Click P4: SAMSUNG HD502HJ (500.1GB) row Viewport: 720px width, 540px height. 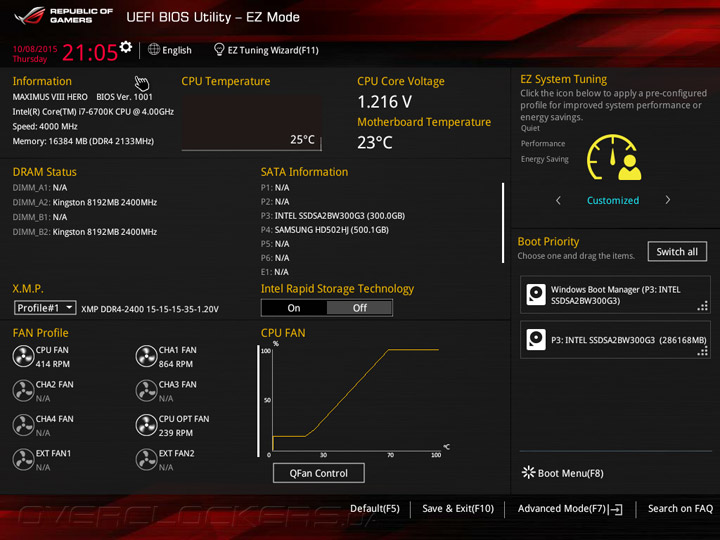tap(325, 230)
